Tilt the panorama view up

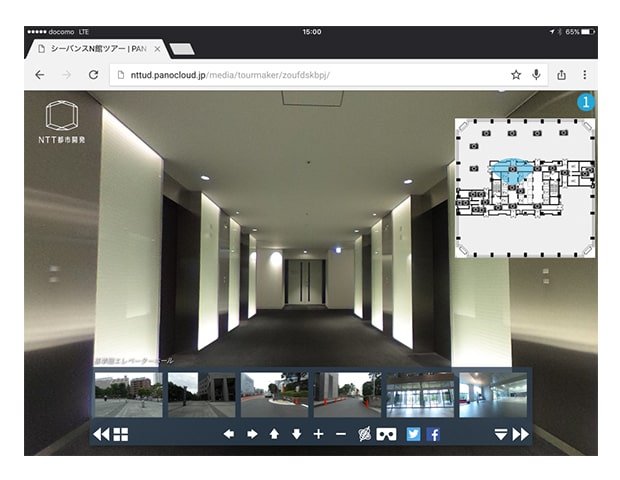coord(274,434)
